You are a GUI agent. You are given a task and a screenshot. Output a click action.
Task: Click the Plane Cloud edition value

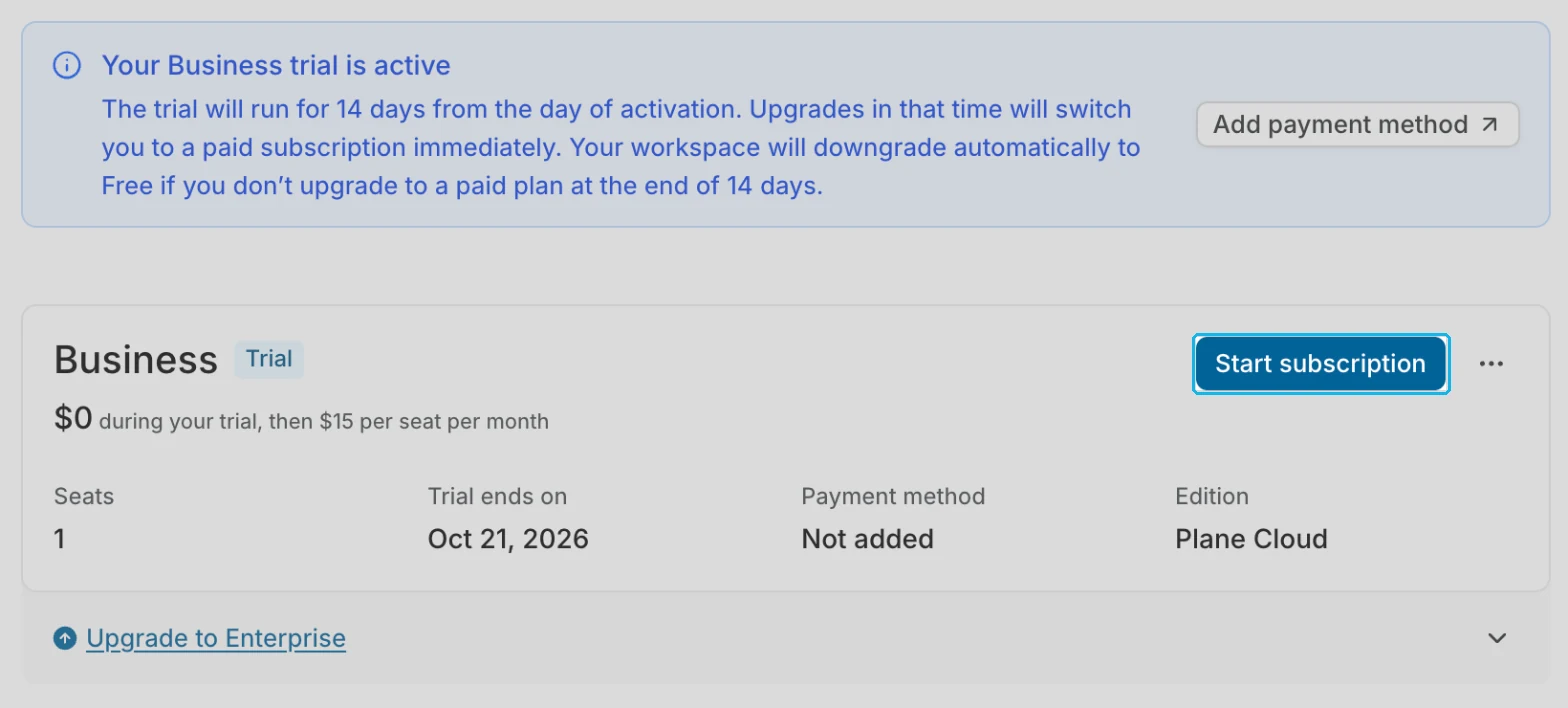tap(1251, 539)
